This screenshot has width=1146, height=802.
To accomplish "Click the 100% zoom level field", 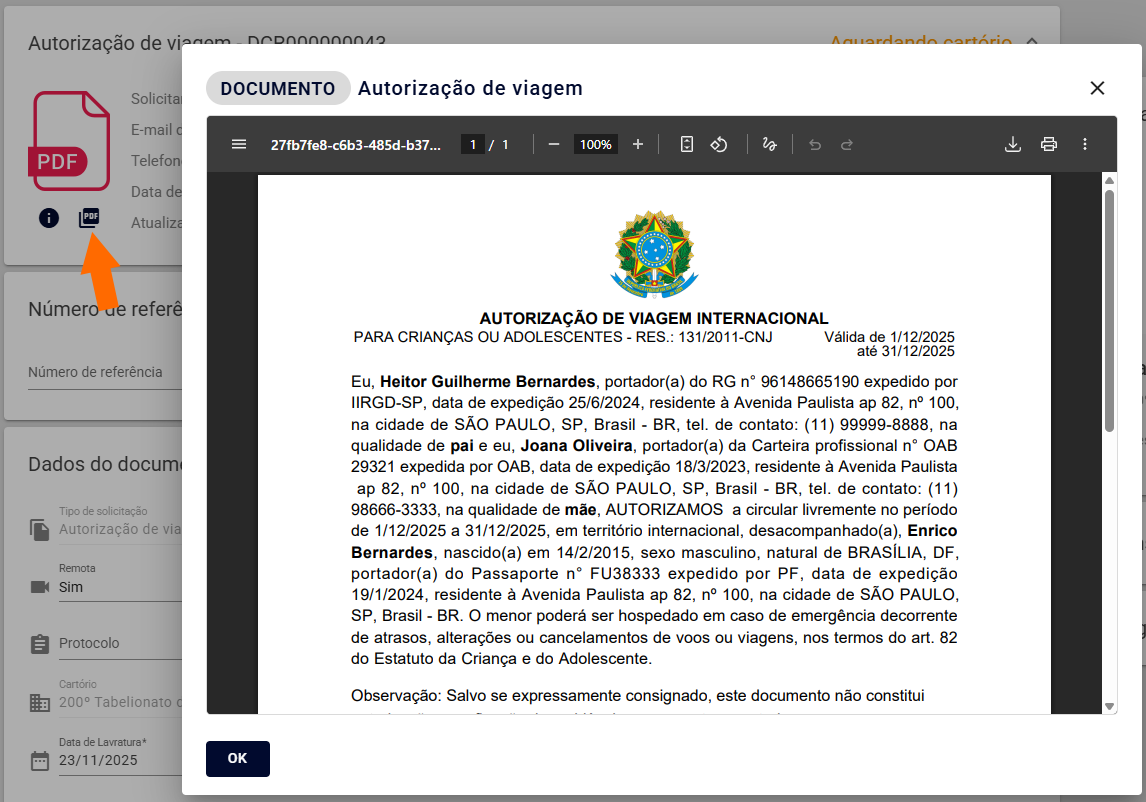I will tap(596, 144).
